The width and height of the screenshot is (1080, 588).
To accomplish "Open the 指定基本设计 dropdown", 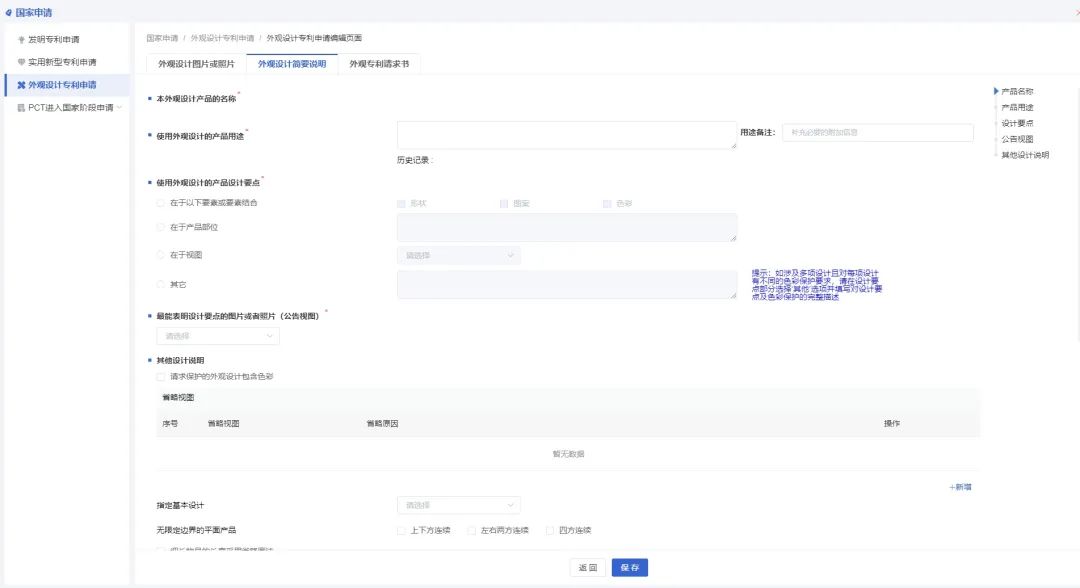I will pos(458,505).
